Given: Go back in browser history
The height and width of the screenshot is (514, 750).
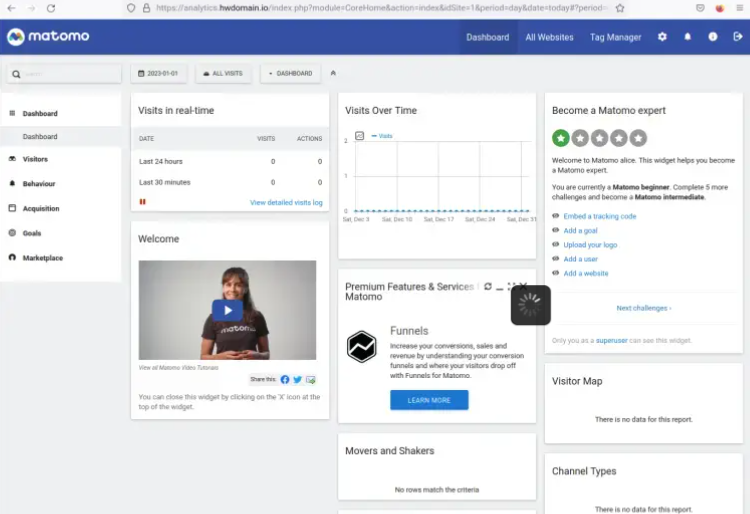Looking at the screenshot, I should pos(11,8).
